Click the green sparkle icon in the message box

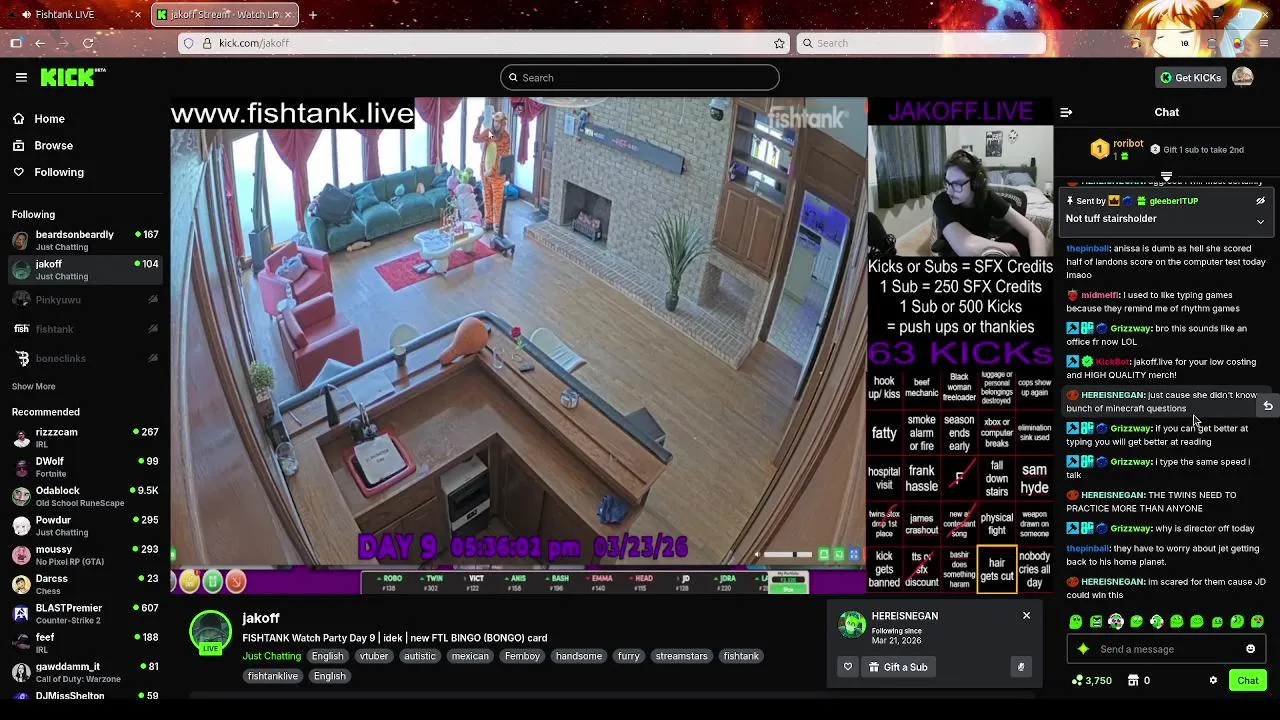[1083, 649]
